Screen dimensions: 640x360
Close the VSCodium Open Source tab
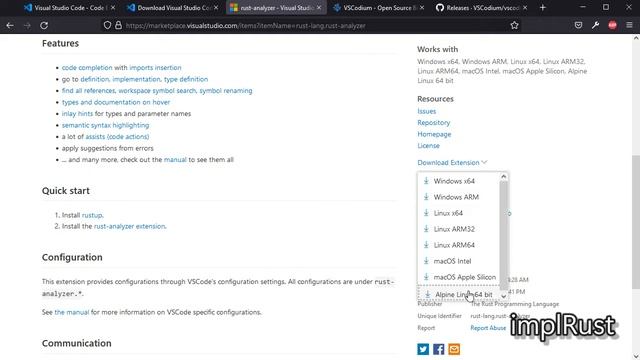coord(422,7)
